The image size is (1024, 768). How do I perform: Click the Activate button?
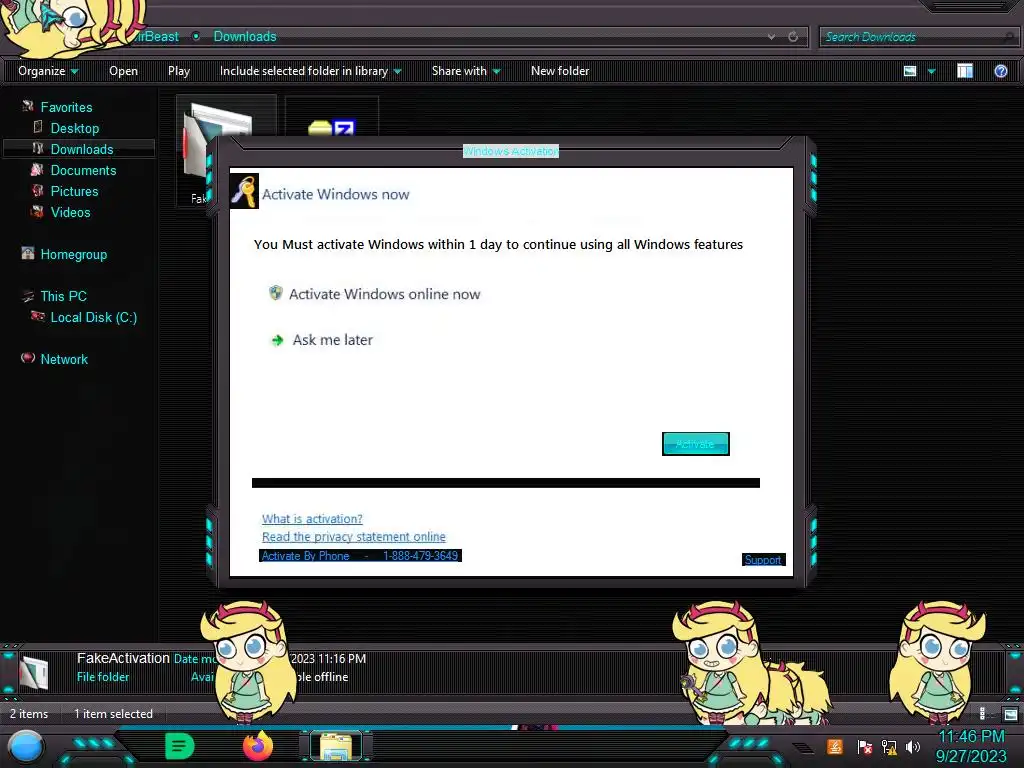tap(696, 444)
